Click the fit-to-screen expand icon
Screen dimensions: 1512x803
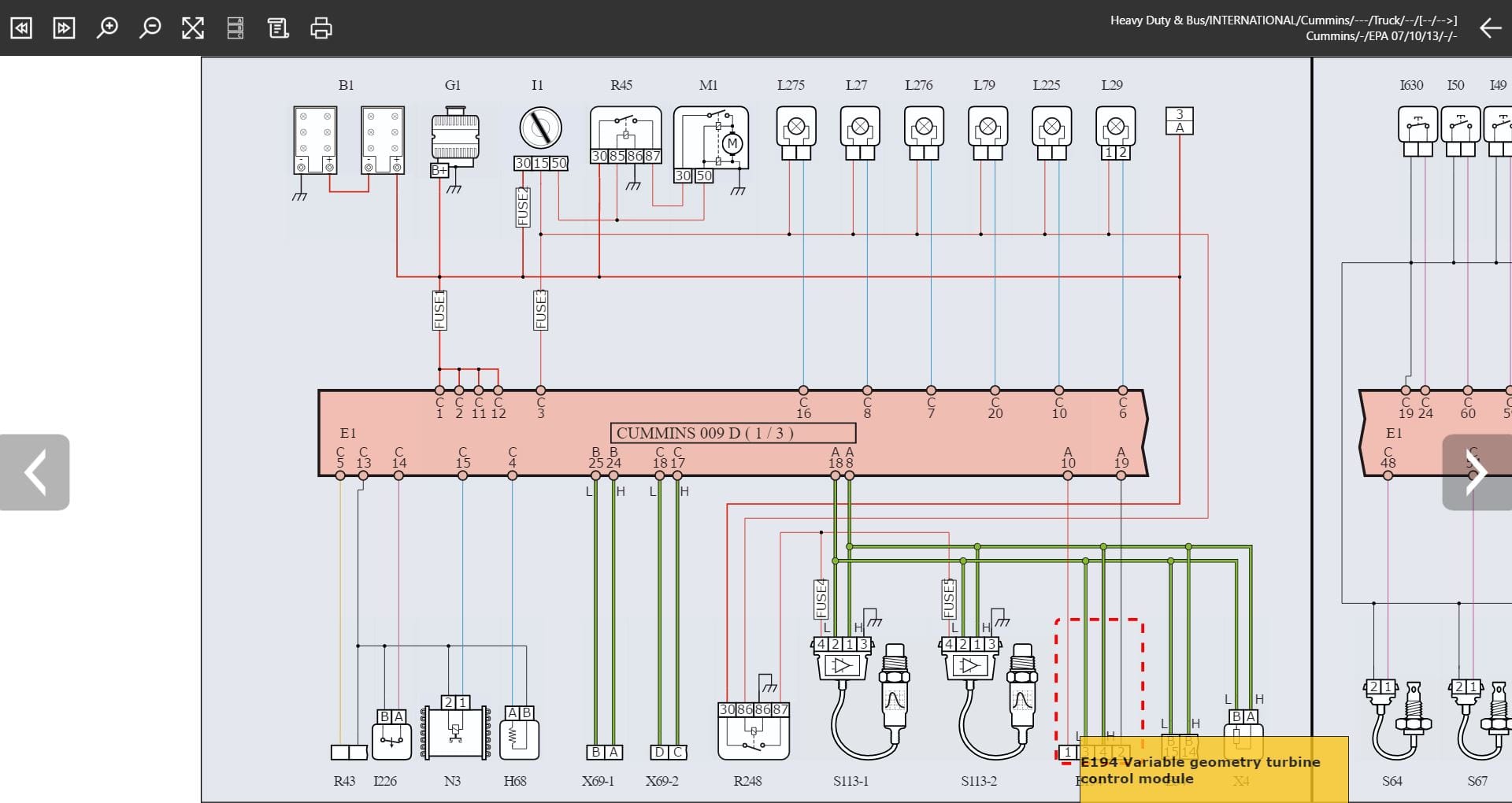(193, 28)
